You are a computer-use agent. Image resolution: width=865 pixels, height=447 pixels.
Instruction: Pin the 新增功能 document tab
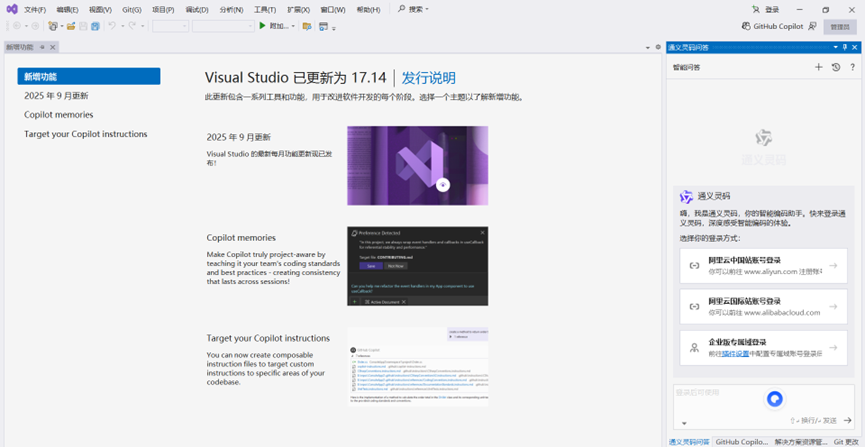[42, 47]
